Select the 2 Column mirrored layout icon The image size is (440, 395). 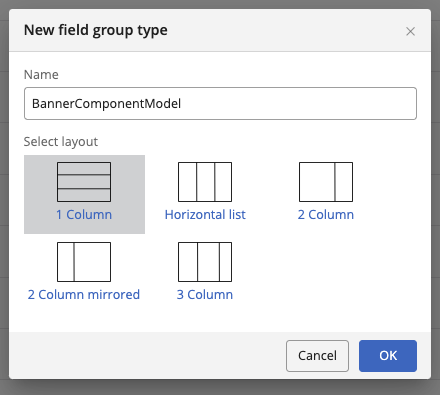point(84,262)
